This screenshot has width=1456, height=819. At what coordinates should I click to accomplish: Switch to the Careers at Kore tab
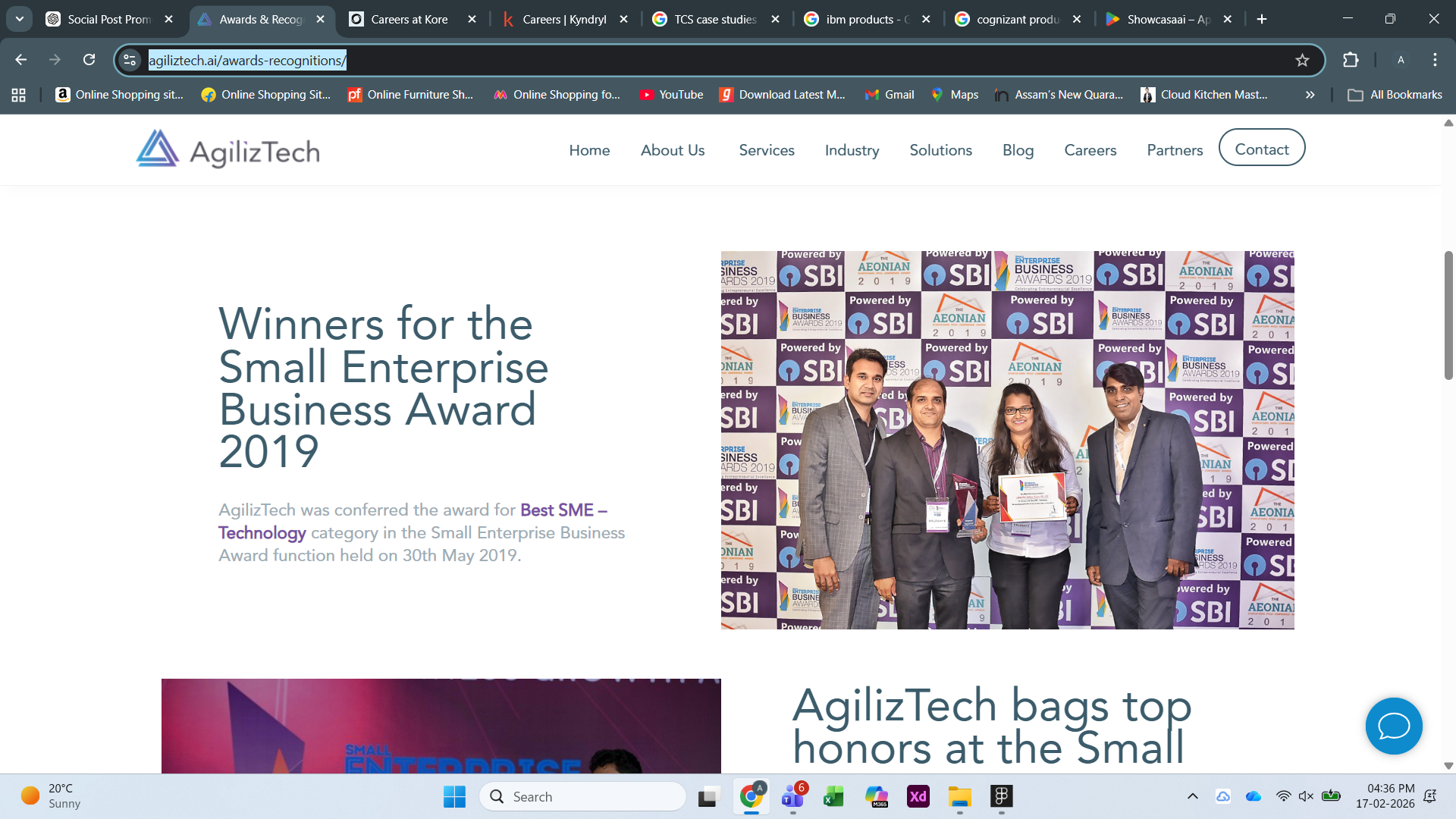[408, 19]
